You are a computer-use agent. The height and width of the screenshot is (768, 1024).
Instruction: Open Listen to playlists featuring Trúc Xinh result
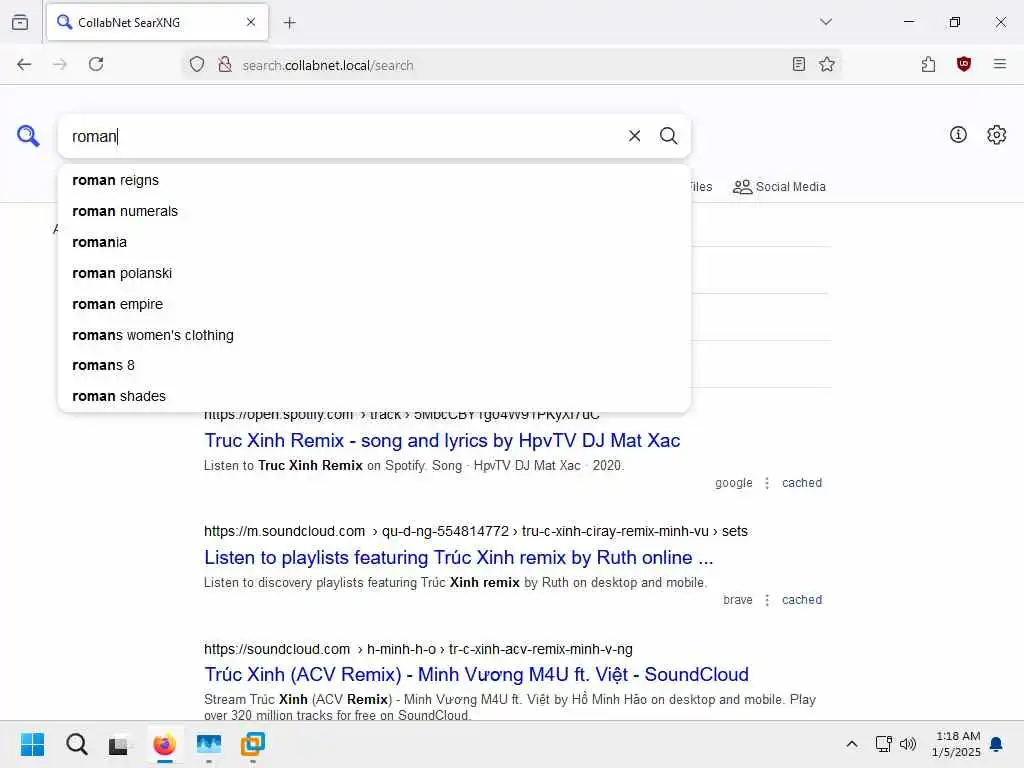[x=458, y=558]
